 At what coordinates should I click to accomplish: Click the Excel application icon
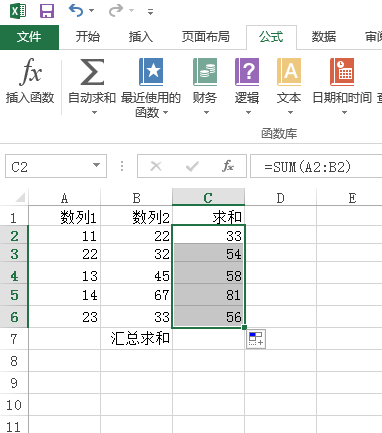[x=18, y=11]
